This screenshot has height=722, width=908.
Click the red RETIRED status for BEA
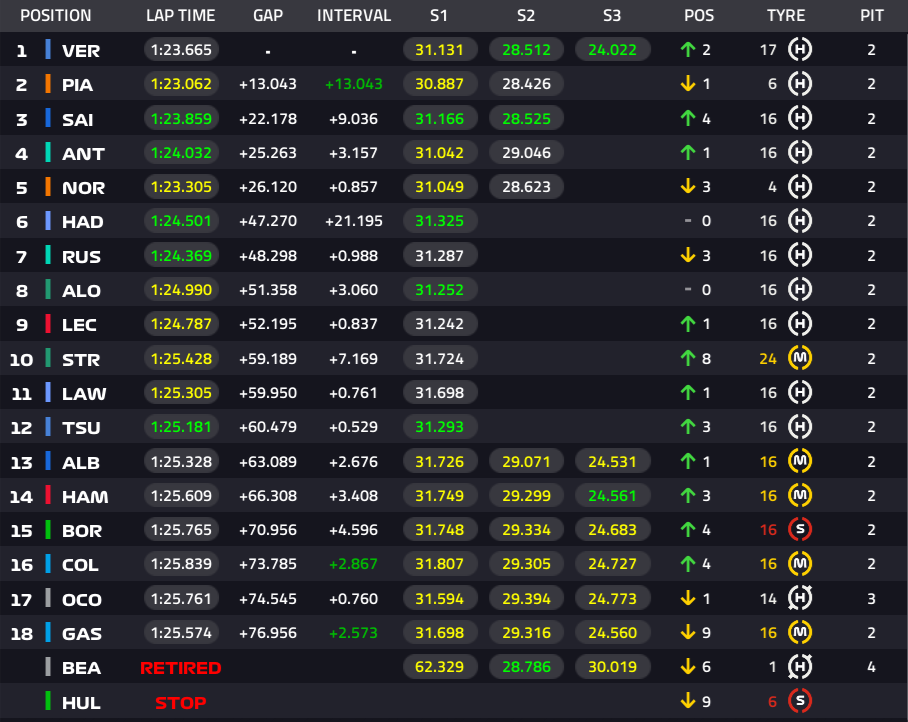(x=181, y=668)
